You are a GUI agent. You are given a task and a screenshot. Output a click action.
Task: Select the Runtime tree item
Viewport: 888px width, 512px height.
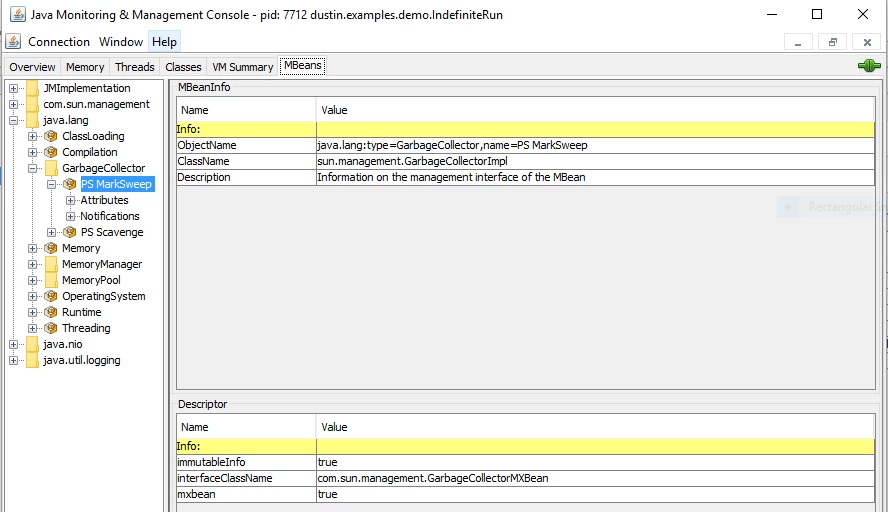[82, 312]
